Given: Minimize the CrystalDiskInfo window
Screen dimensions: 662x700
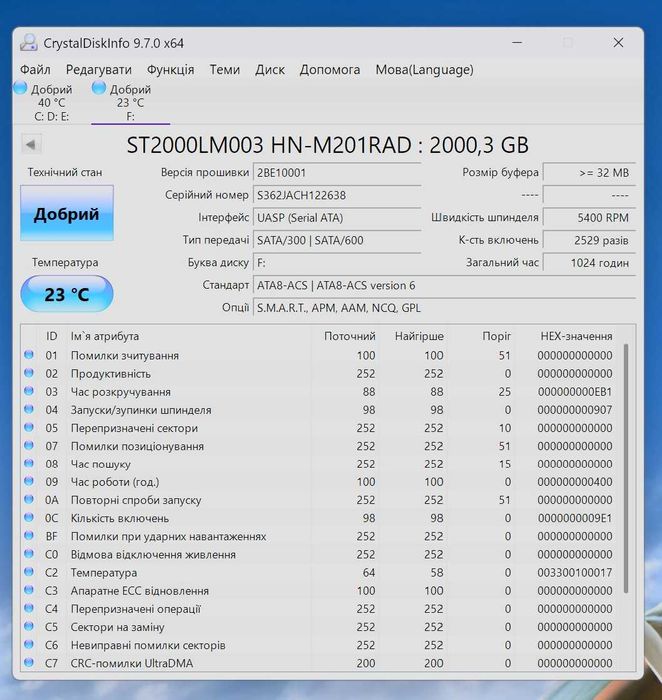Looking at the screenshot, I should point(517,43).
